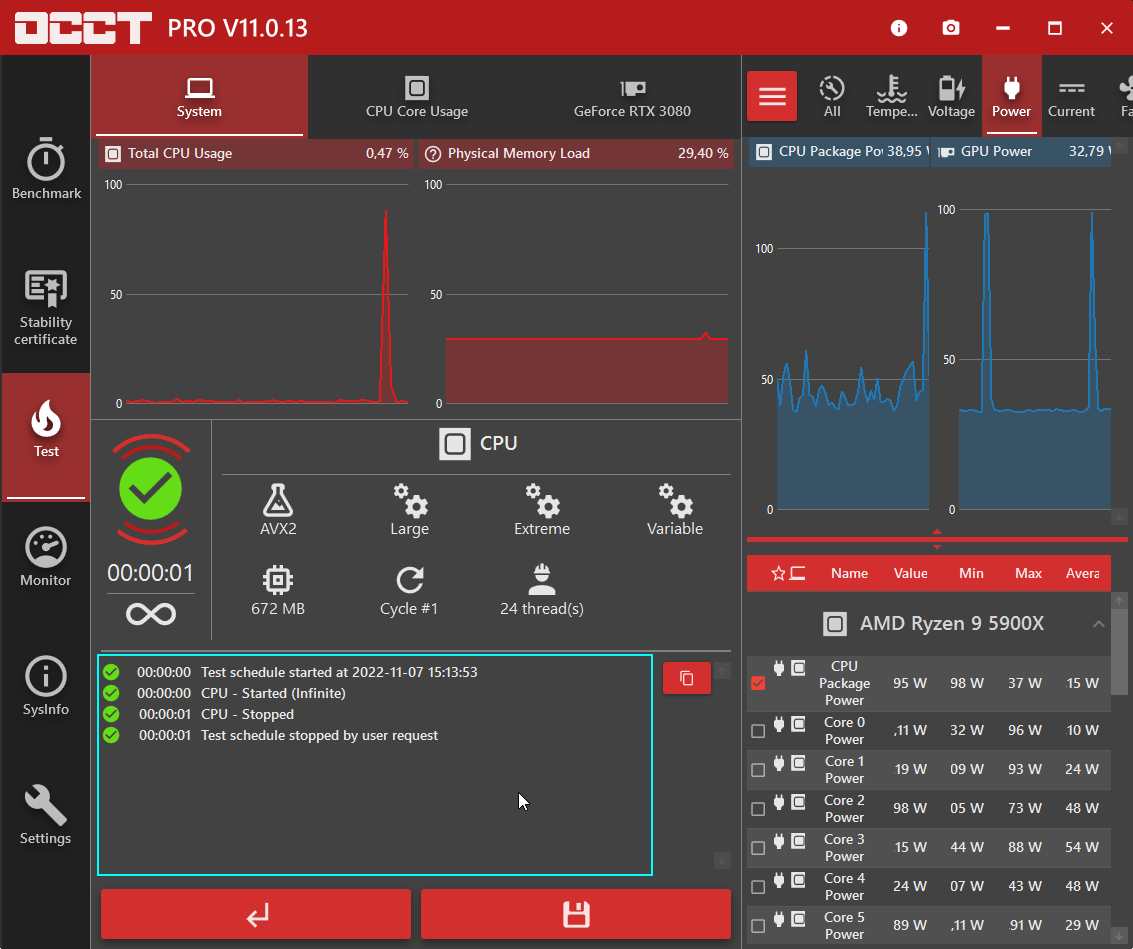Open the Stability certificate page

click(x=46, y=308)
